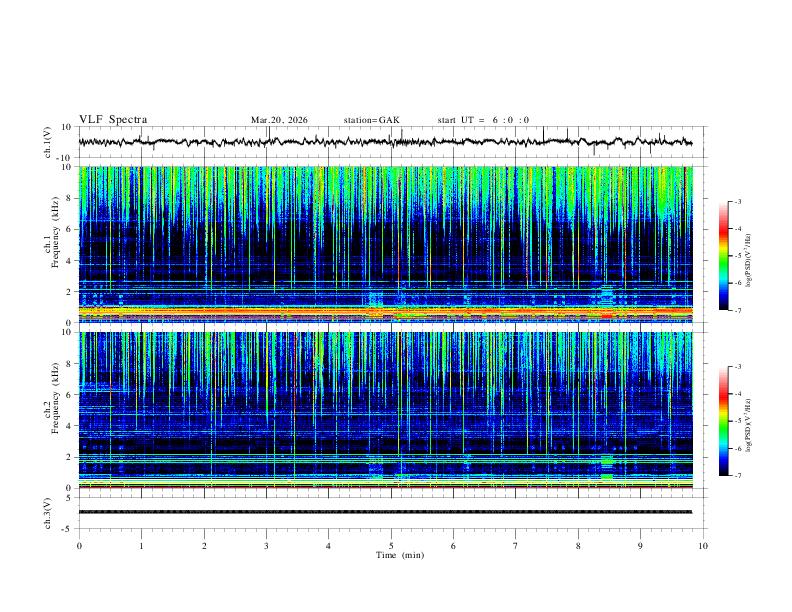Screen dimensions: 792x612
Task: Click the '3' tick on Time axis
Action: [x=266, y=546]
